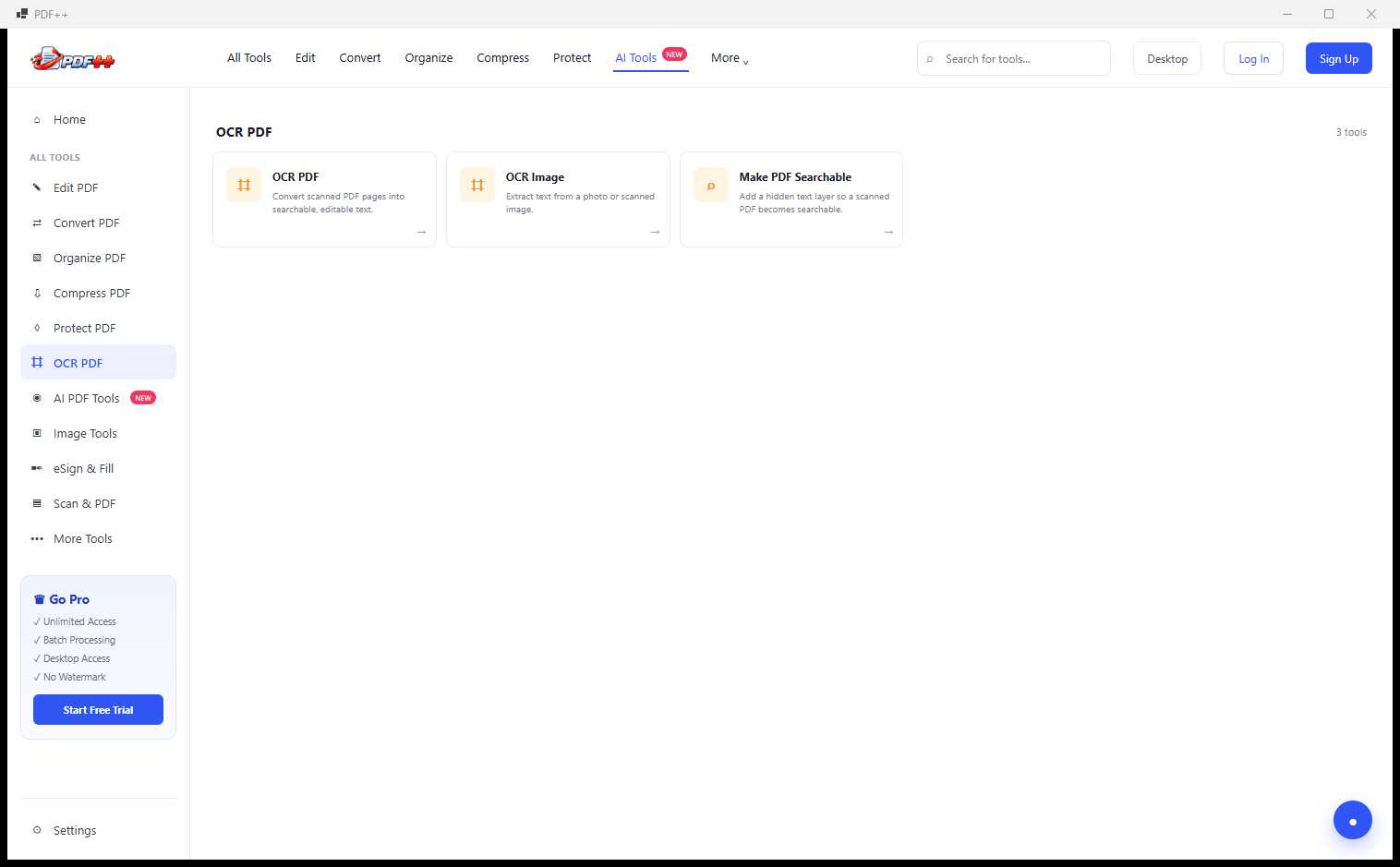Select the Organize navigation tab
Viewport: 1400px width, 867px height.
428,58
